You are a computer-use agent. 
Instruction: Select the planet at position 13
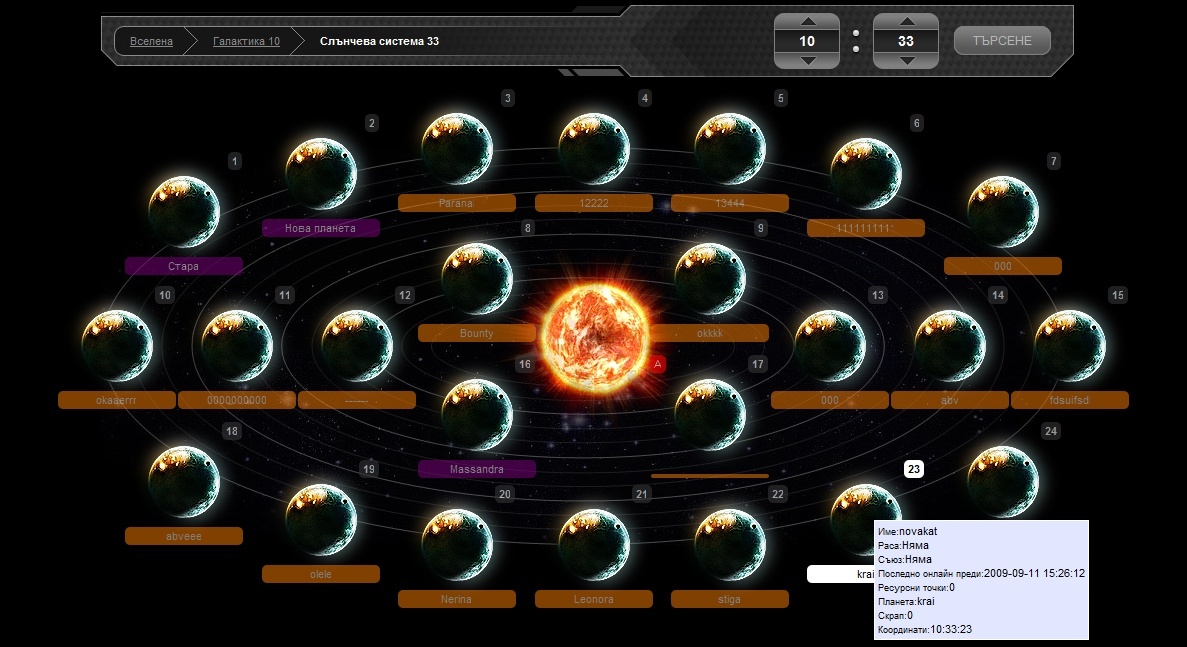(x=830, y=346)
